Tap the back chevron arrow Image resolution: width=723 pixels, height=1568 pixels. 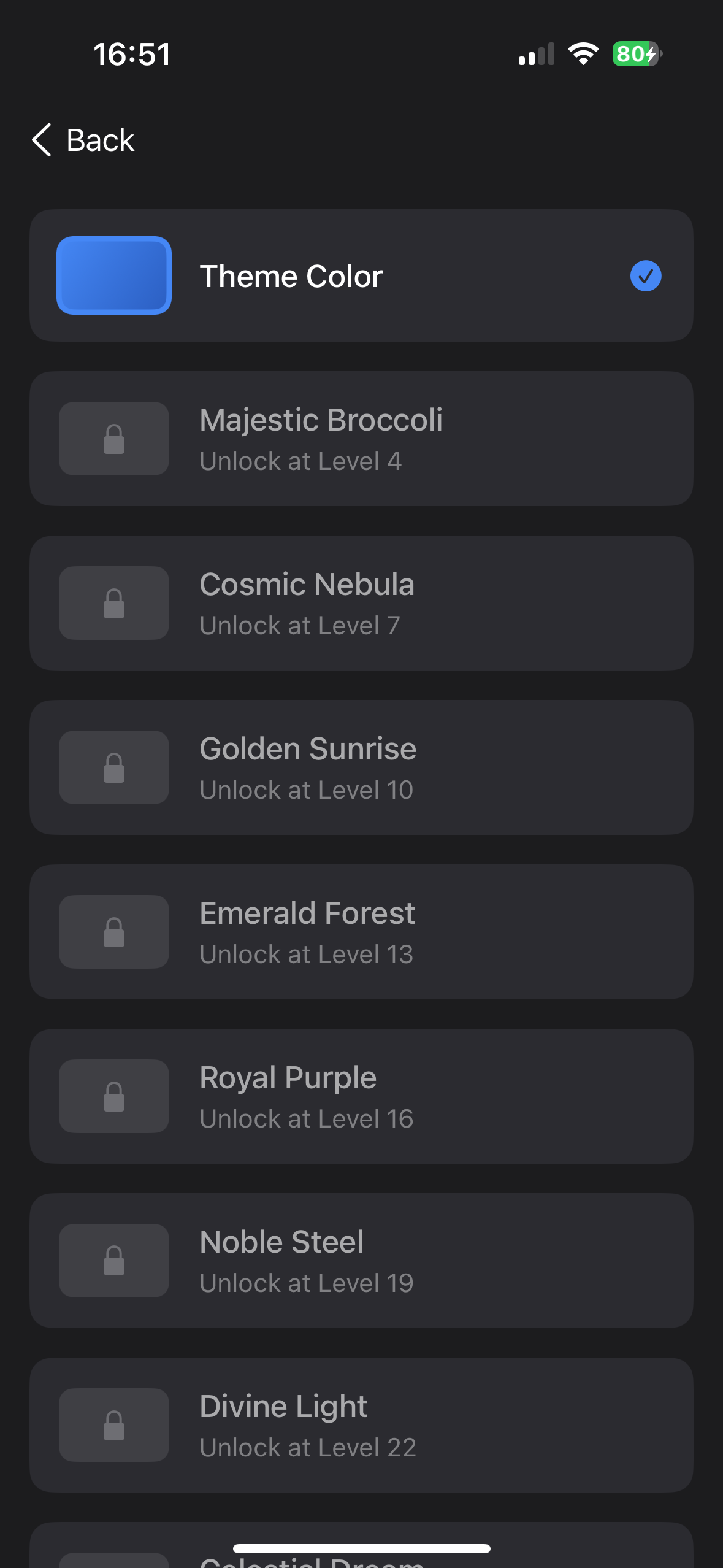(42, 140)
